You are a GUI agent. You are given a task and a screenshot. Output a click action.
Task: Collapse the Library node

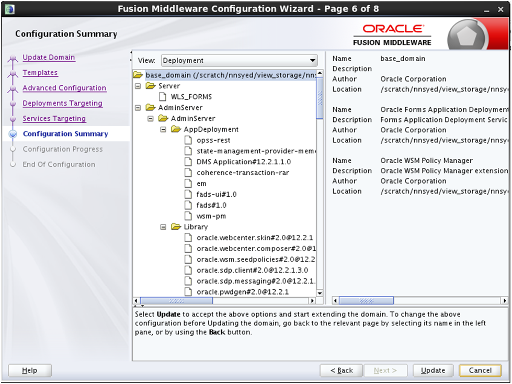click(x=163, y=227)
